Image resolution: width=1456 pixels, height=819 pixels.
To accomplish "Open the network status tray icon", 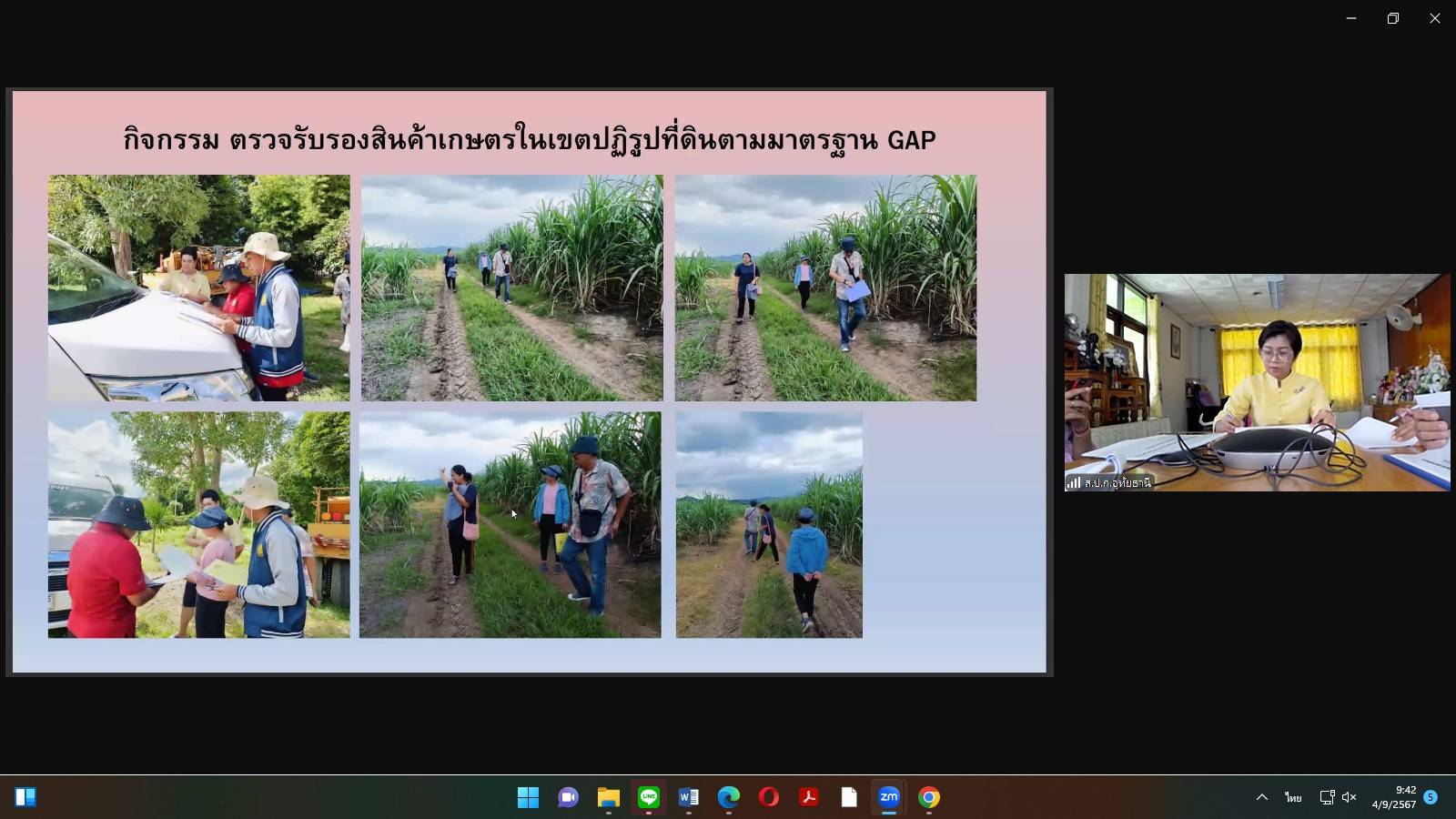I will 1327,797.
